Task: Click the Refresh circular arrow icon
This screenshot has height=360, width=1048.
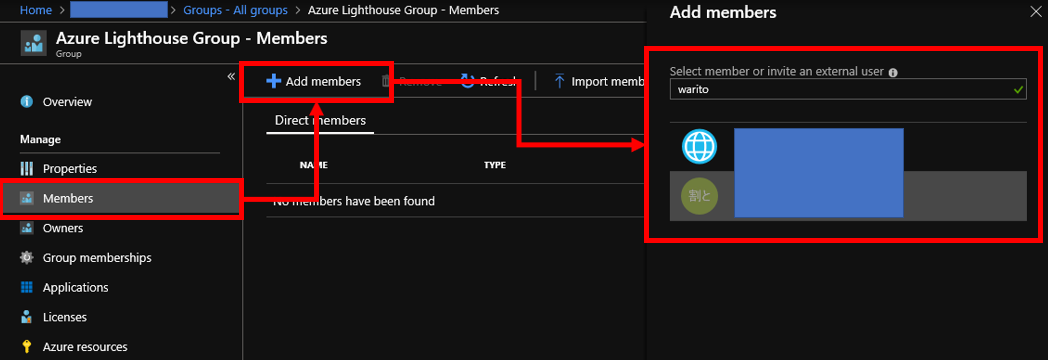Action: coord(468,81)
